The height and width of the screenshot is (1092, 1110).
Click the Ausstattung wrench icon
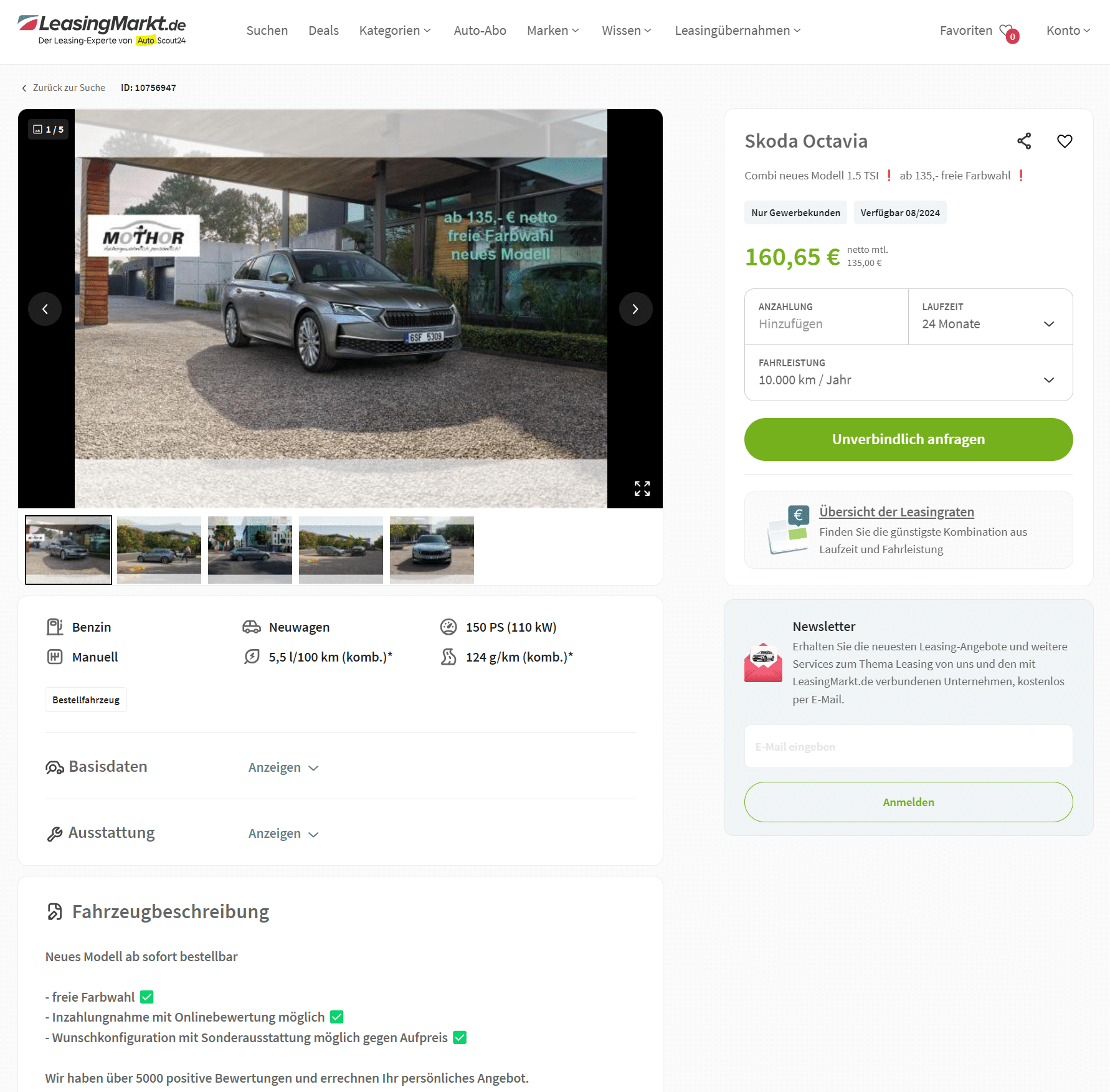pyautogui.click(x=55, y=834)
